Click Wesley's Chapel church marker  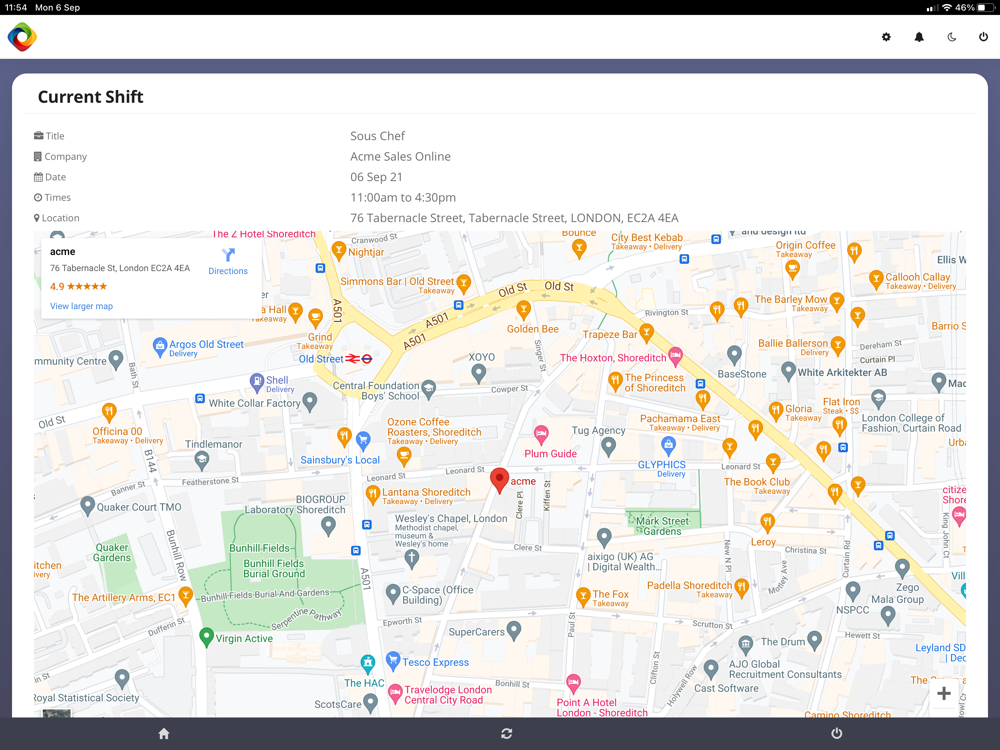tap(411, 559)
